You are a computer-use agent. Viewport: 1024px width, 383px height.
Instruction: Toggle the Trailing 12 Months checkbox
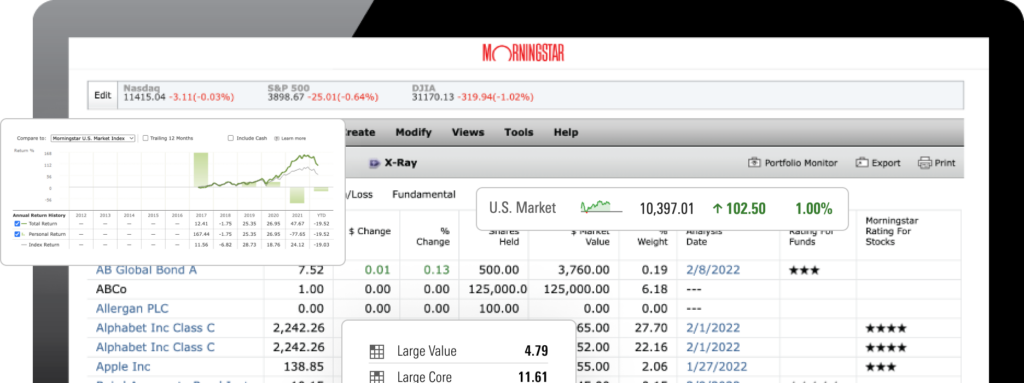(146, 139)
